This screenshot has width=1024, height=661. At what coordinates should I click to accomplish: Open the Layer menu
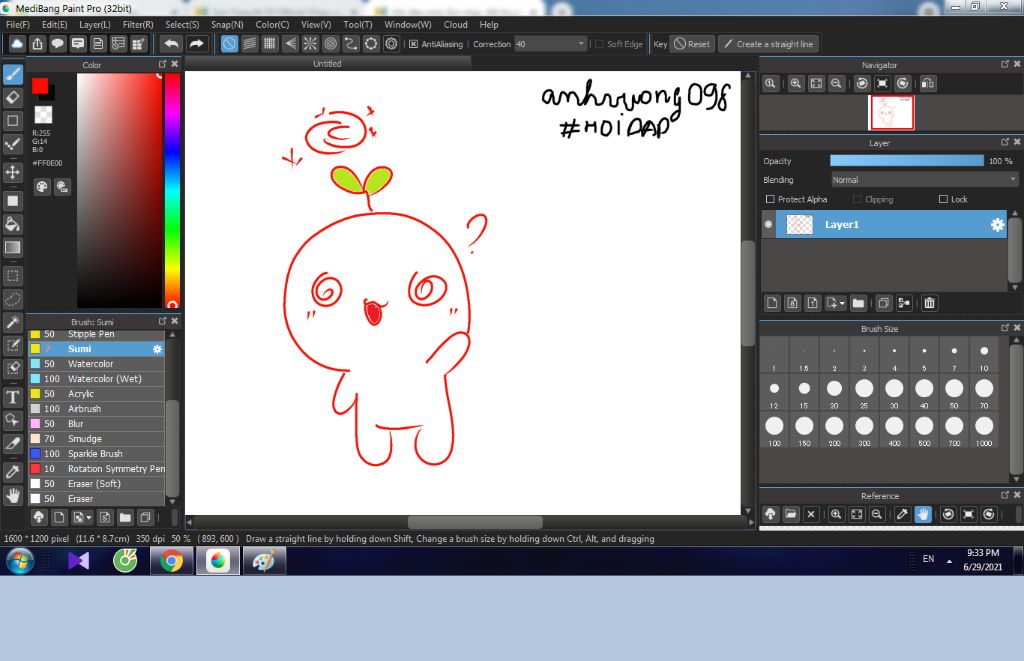coord(95,25)
